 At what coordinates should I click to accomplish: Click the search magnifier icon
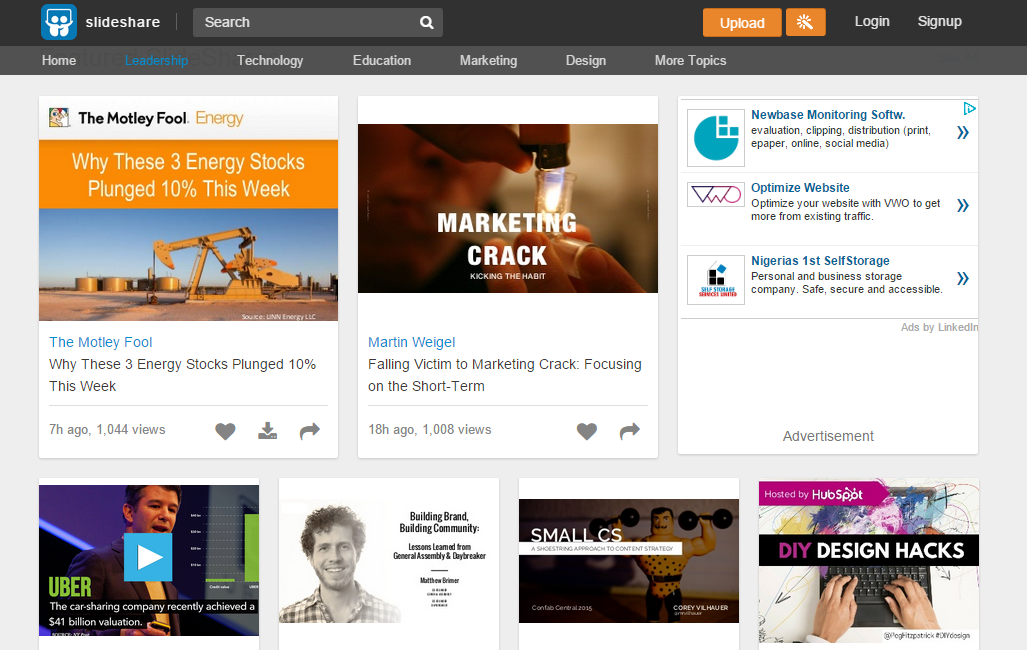427,22
